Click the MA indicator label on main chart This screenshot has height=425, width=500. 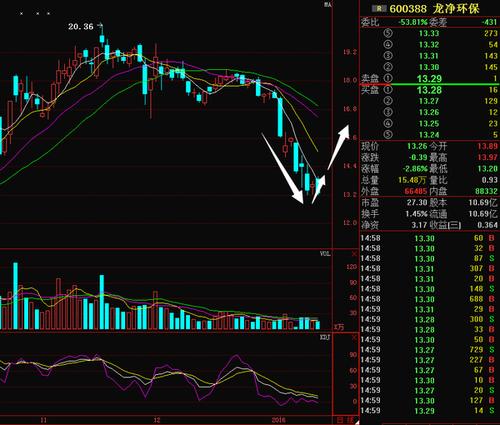pos(328,5)
